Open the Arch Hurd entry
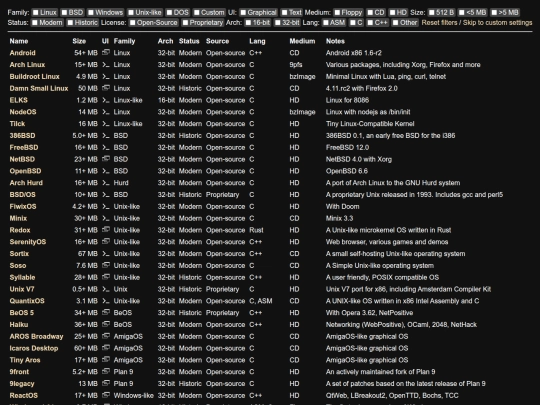 click(26, 183)
